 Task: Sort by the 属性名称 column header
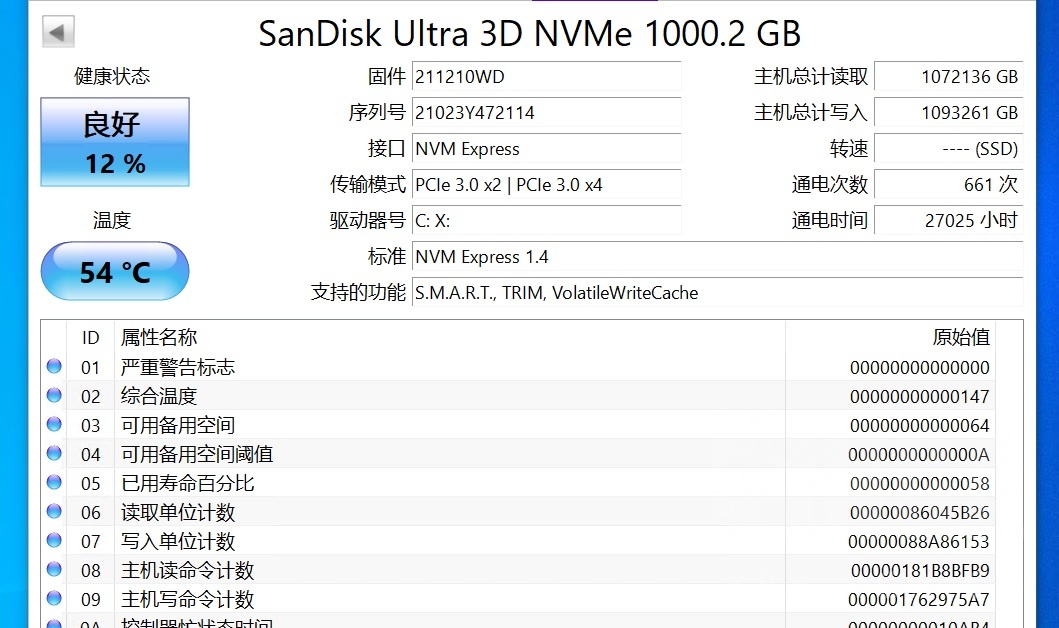coord(450,338)
